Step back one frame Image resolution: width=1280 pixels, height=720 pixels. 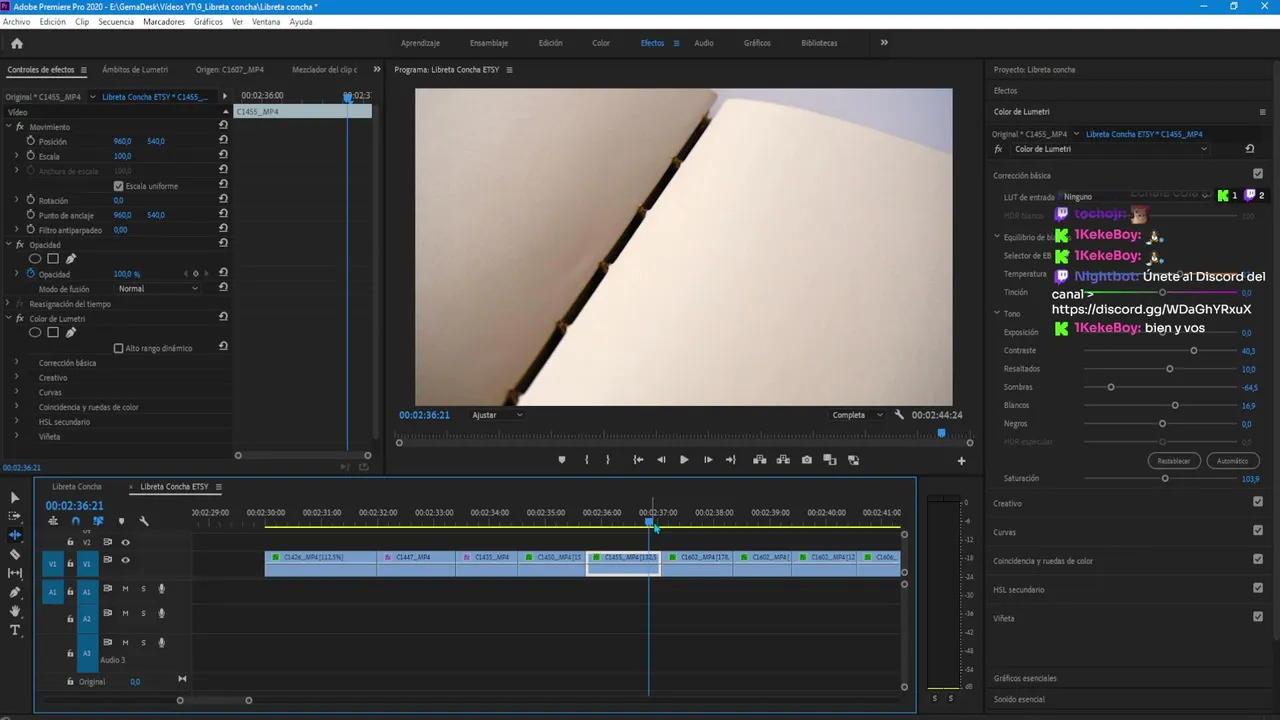(661, 460)
